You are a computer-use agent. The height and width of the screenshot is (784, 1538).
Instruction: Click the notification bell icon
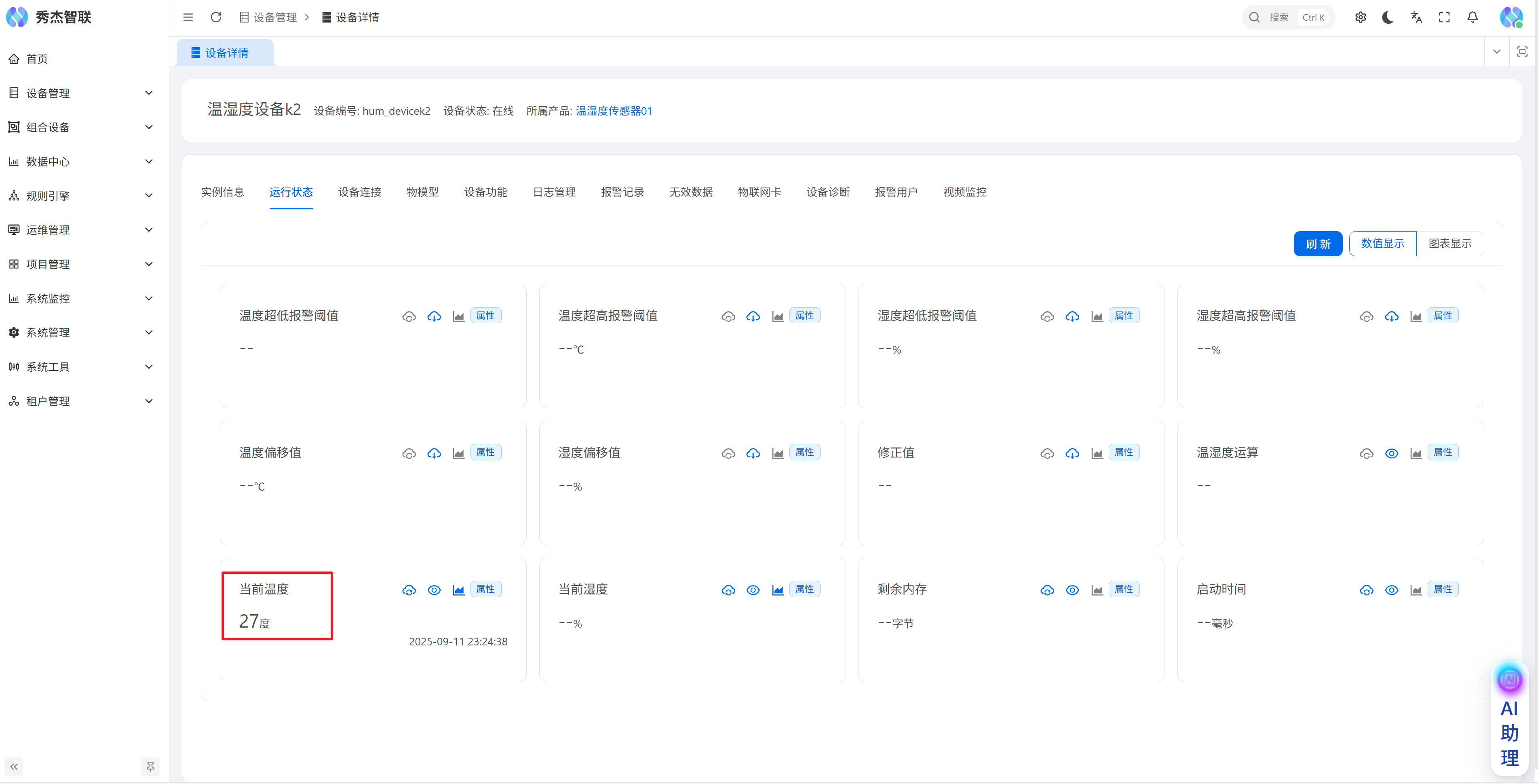1473,17
